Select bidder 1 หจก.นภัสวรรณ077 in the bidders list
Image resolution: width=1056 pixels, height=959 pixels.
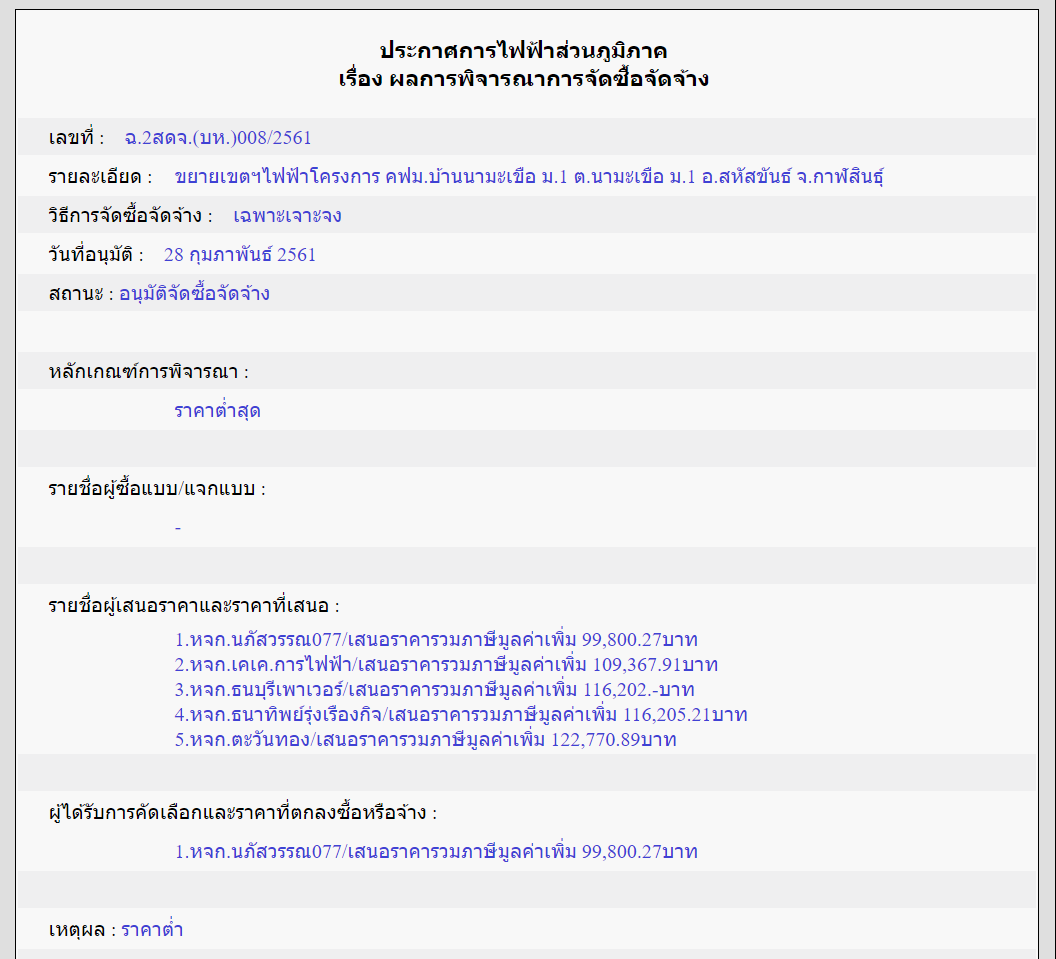click(x=436, y=639)
